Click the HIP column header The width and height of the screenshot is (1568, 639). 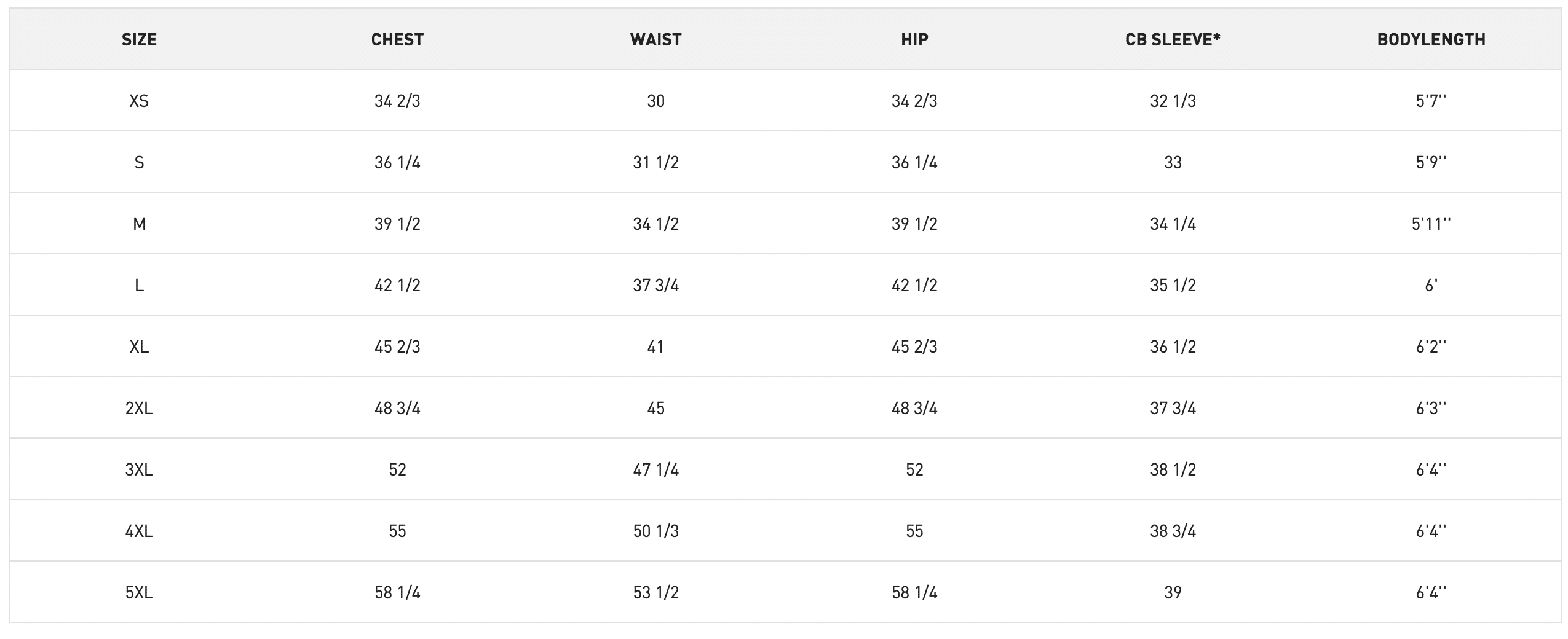(x=914, y=39)
